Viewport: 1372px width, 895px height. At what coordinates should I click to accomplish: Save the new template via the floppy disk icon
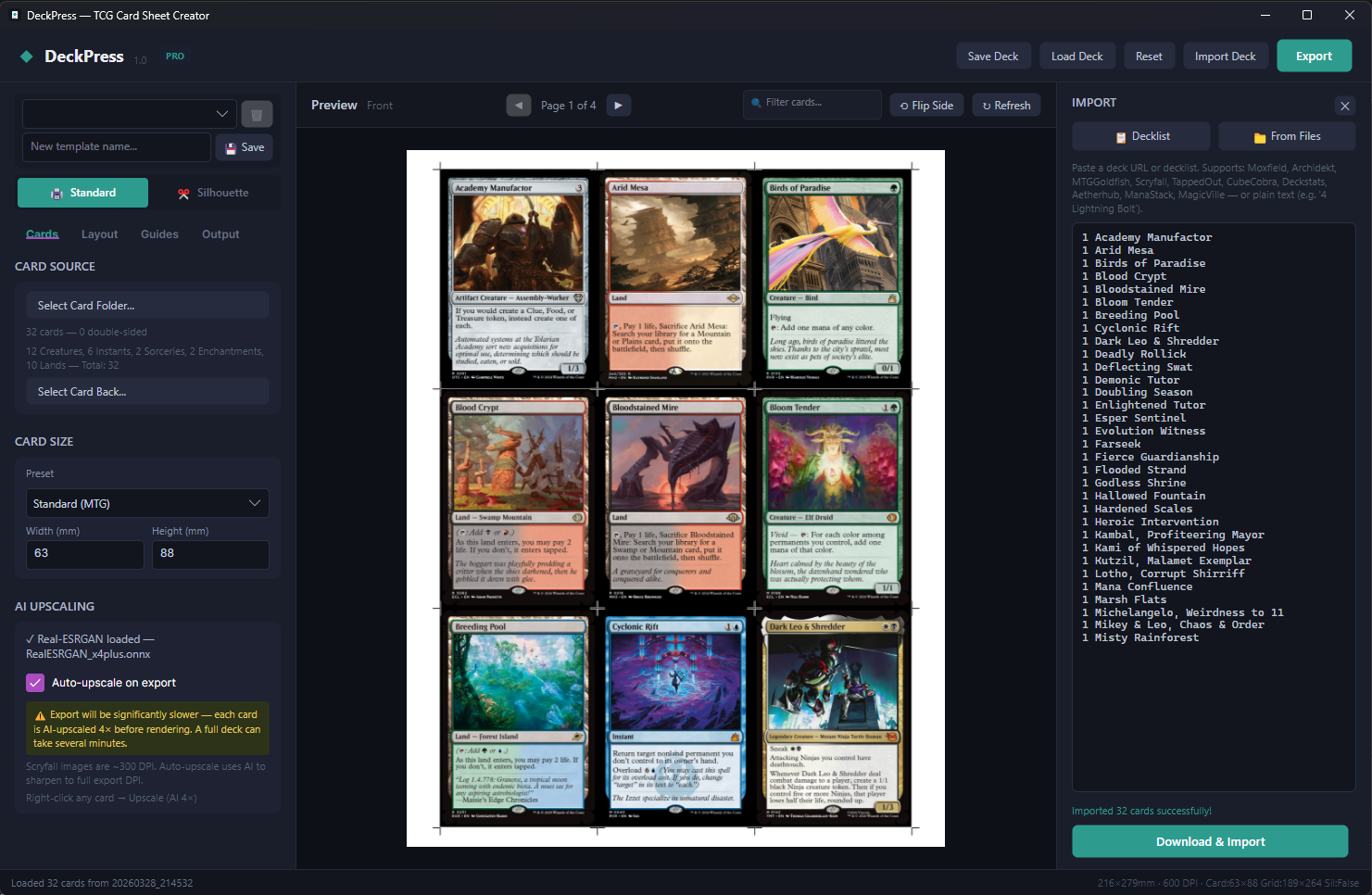pyautogui.click(x=244, y=146)
